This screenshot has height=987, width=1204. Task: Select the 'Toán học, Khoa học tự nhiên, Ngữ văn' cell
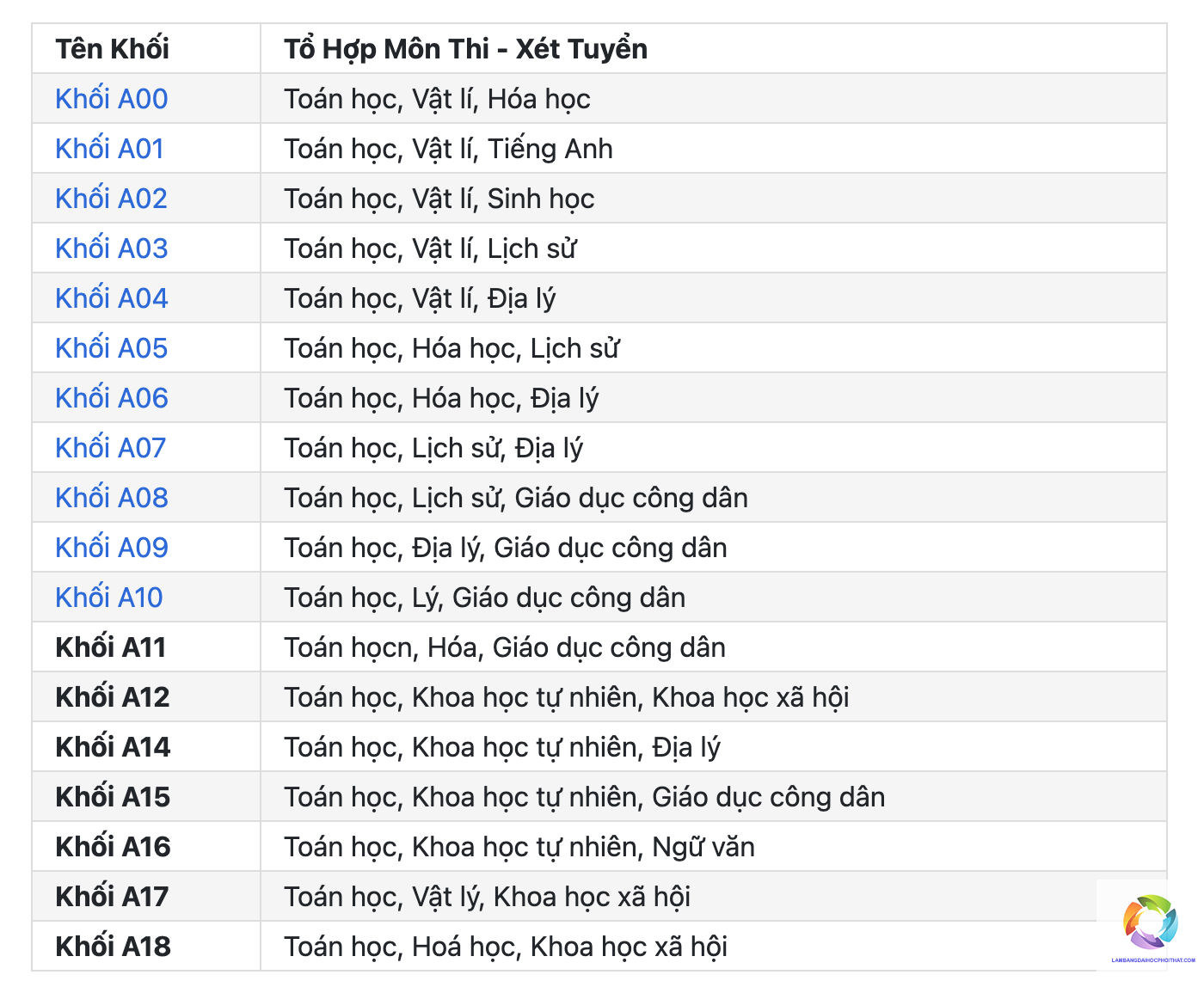713,847
